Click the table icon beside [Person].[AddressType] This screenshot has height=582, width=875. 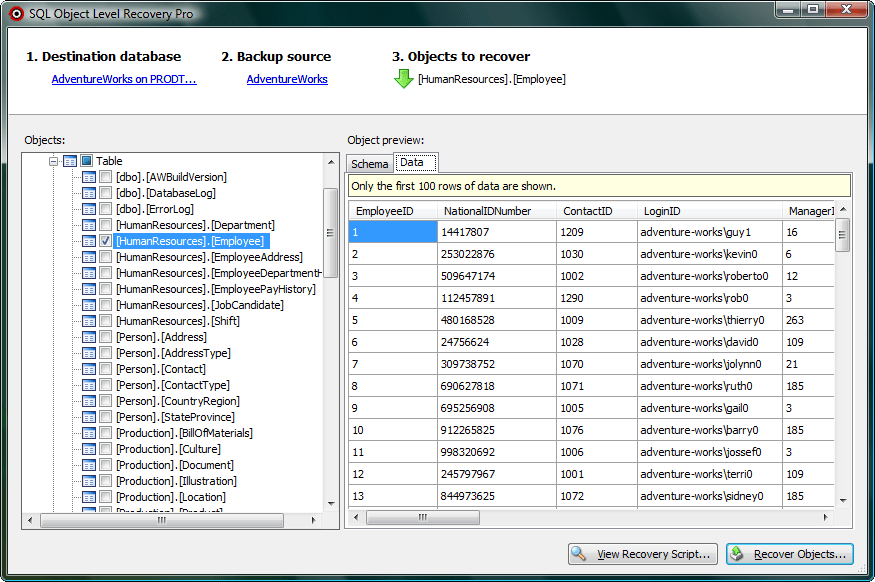(89, 353)
